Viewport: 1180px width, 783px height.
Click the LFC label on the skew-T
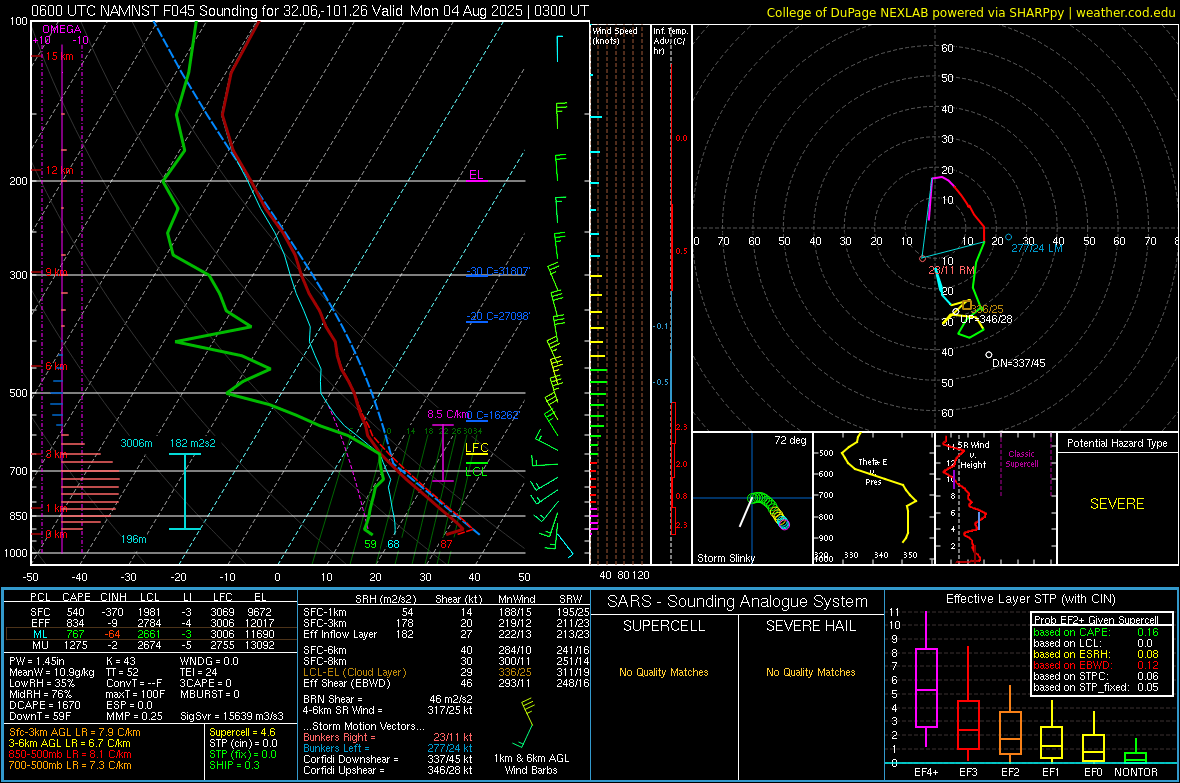point(477,448)
